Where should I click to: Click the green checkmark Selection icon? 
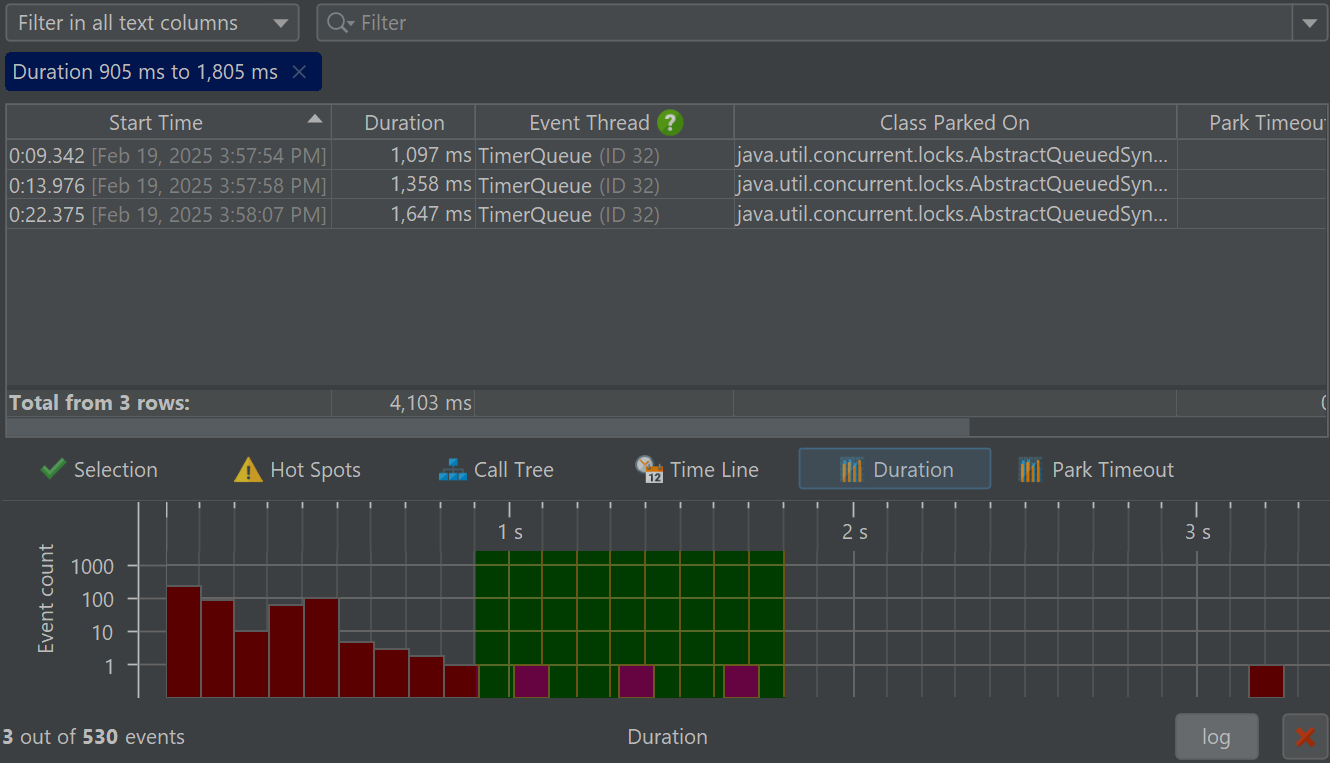coord(53,470)
